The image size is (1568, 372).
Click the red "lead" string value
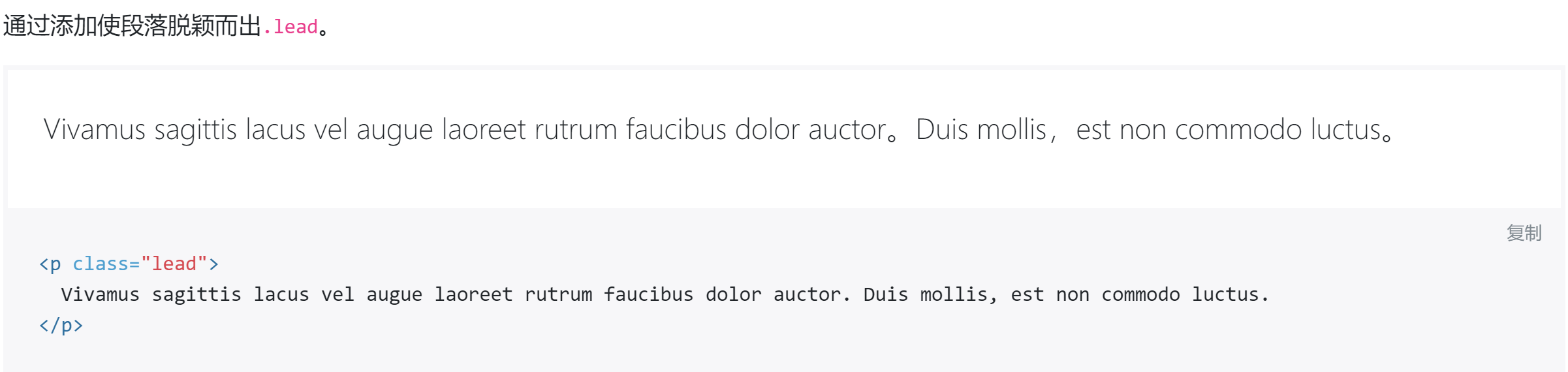[x=174, y=264]
